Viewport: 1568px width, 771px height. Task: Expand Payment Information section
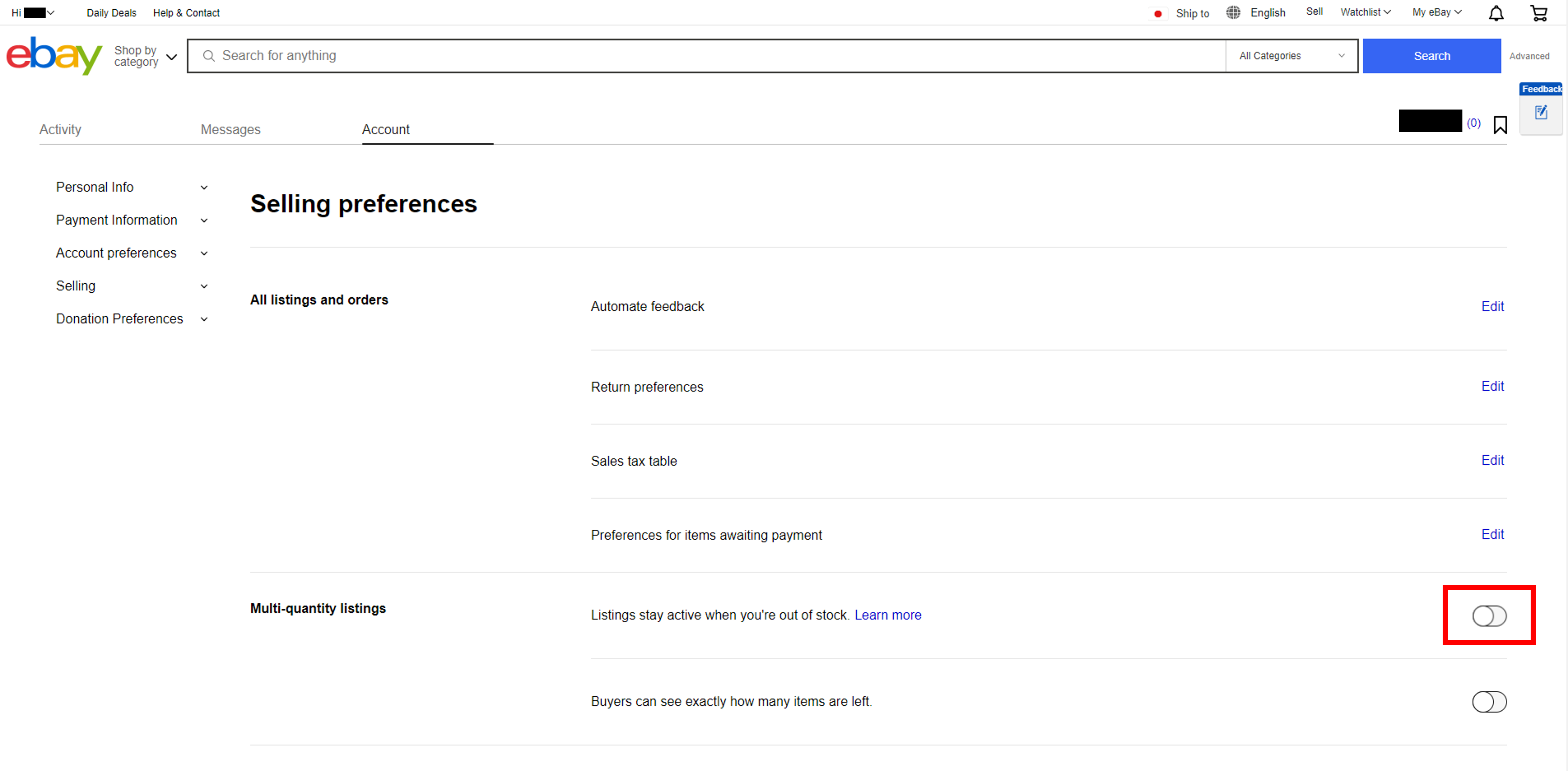tap(132, 220)
